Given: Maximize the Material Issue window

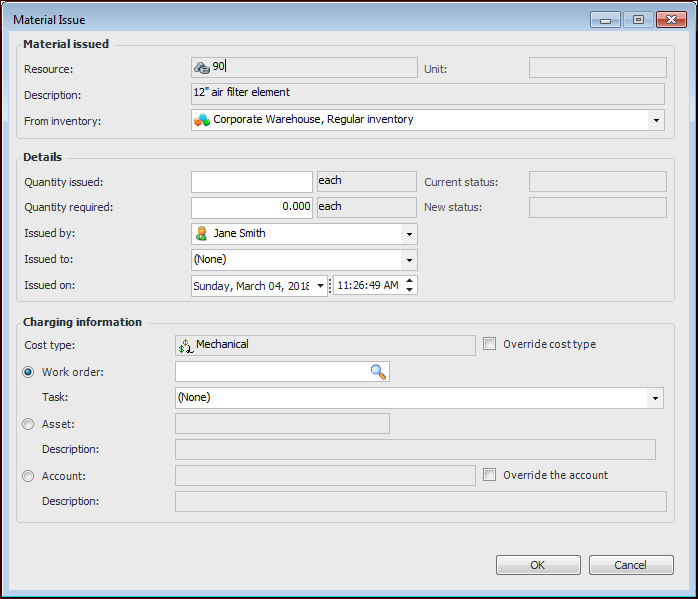Looking at the screenshot, I should (x=638, y=20).
